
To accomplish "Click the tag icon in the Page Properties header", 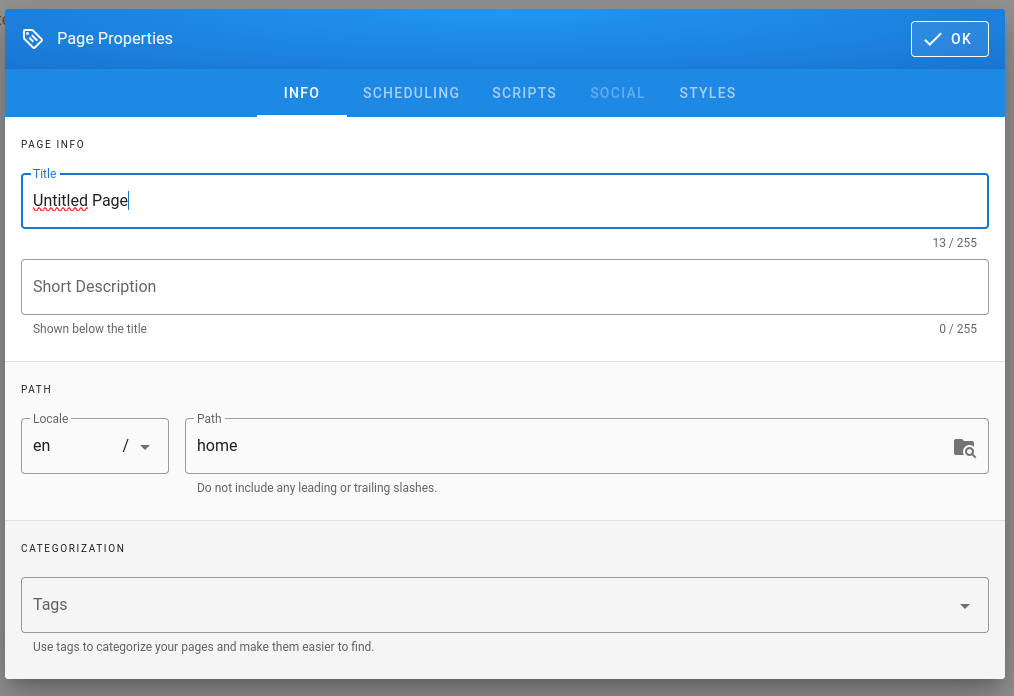I will (x=33, y=38).
